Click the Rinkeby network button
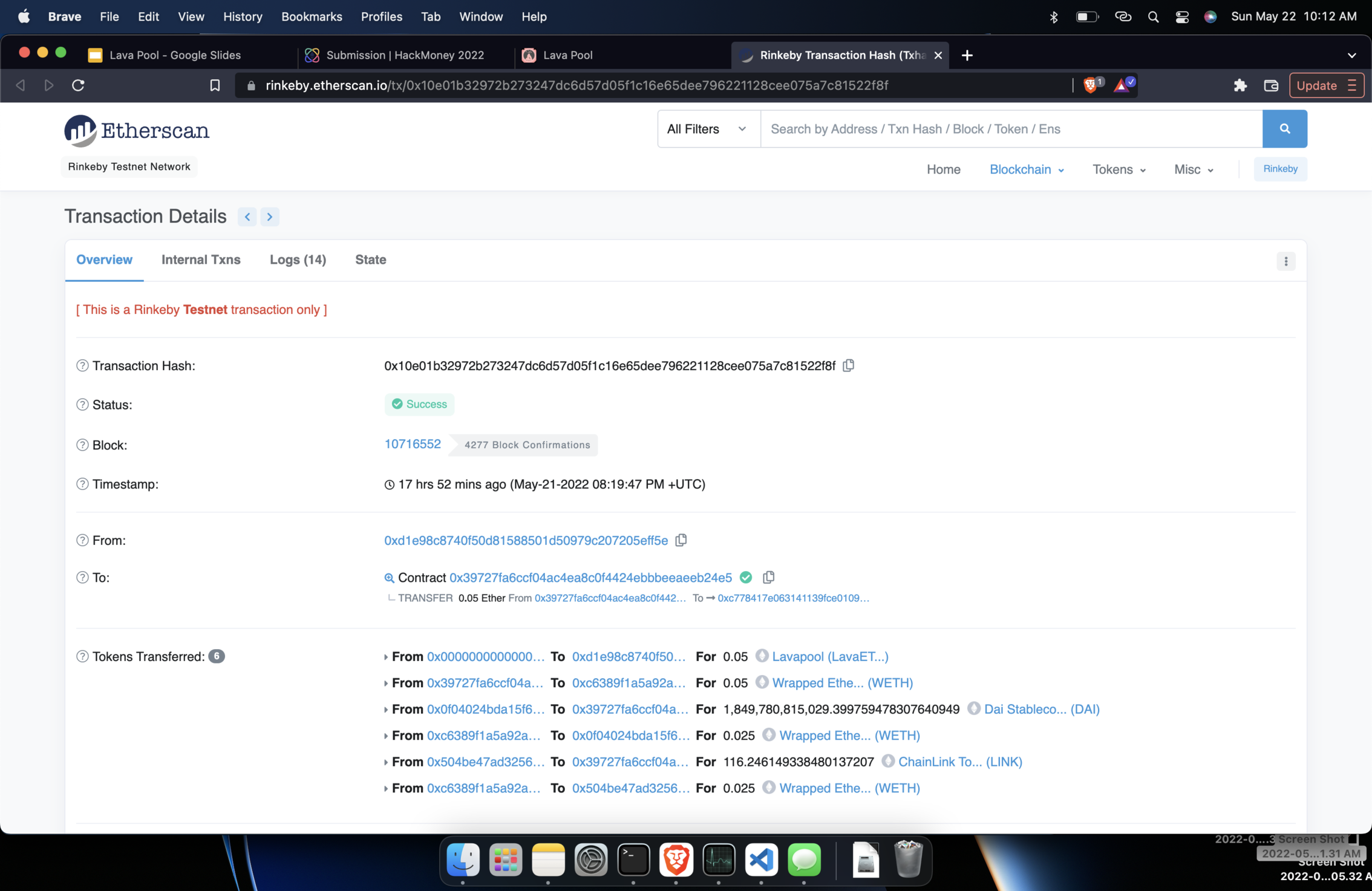Screen dimensions: 1372x891 click(x=1280, y=169)
